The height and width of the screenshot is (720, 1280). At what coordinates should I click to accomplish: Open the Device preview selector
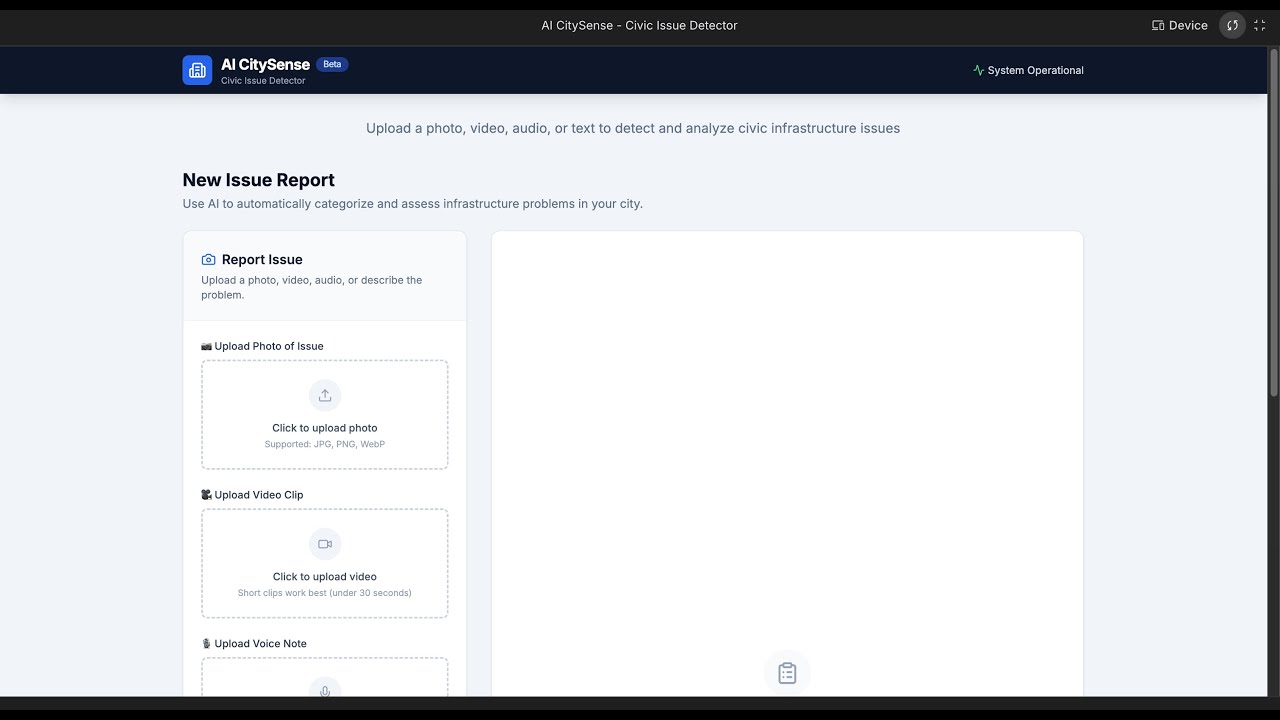[1180, 25]
